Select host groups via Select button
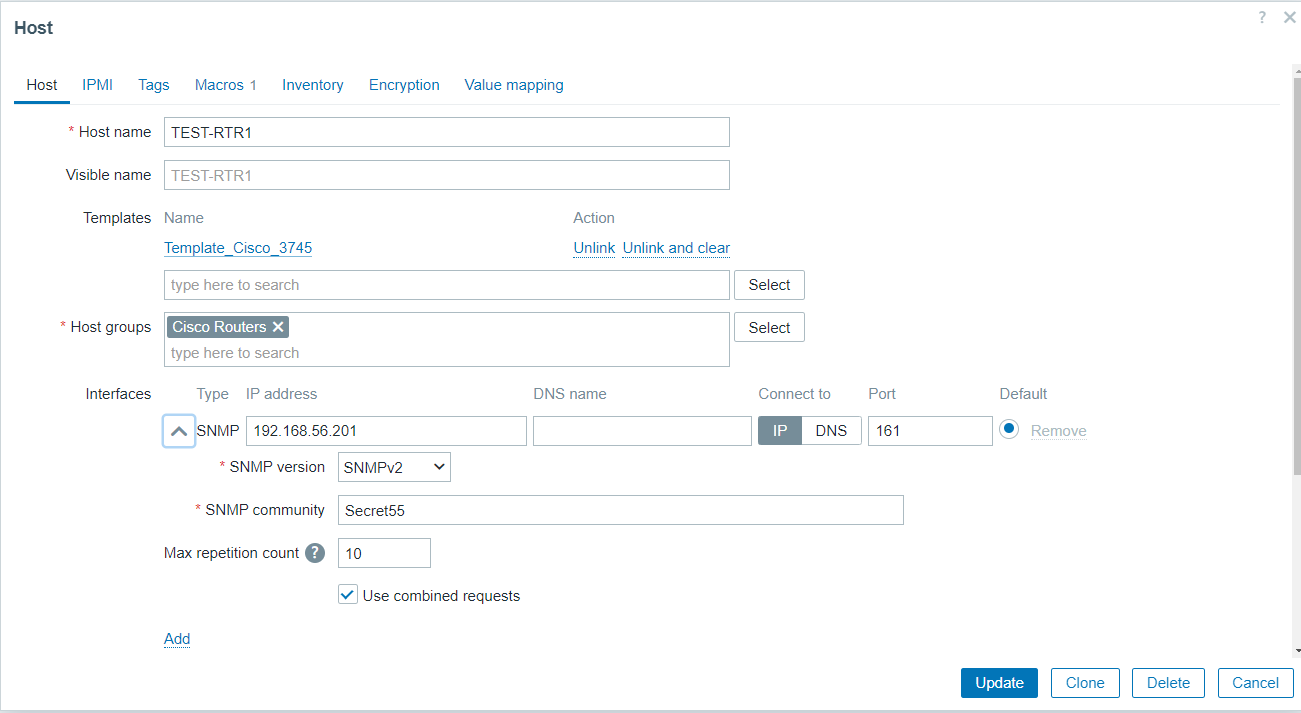The image size is (1301, 713). 769,328
